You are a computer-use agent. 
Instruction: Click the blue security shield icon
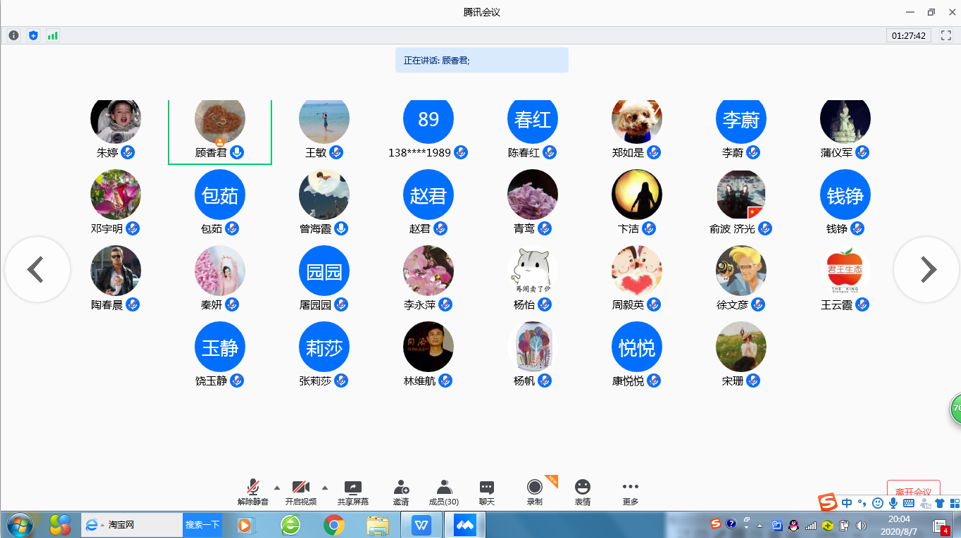[33, 36]
